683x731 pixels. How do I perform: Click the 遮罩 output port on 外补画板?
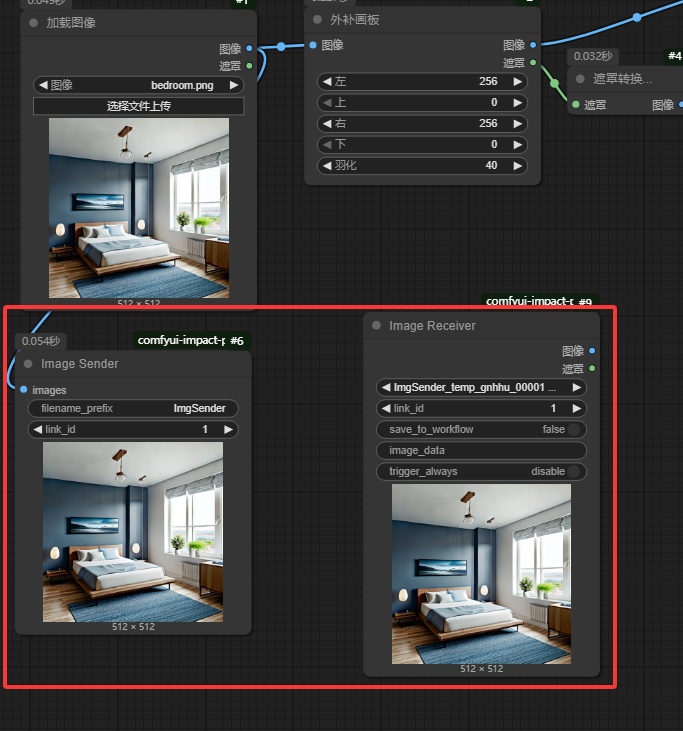532,62
